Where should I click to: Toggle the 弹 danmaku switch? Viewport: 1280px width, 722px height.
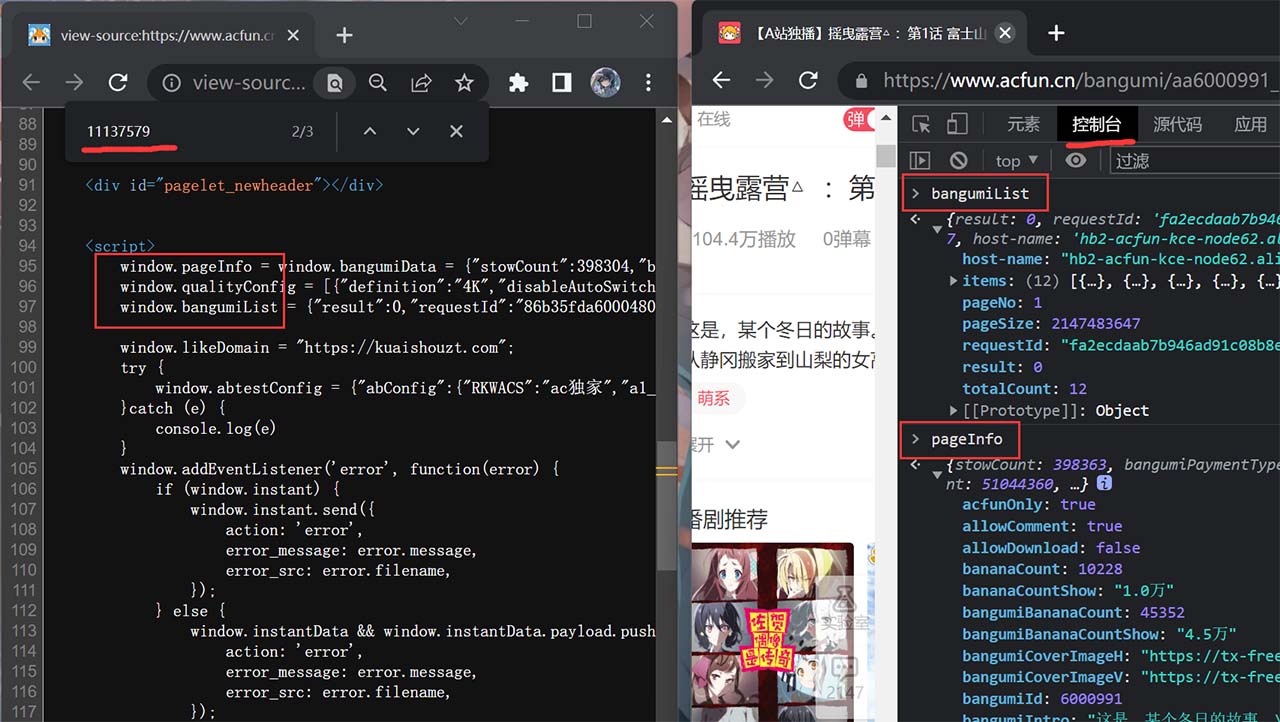point(859,120)
